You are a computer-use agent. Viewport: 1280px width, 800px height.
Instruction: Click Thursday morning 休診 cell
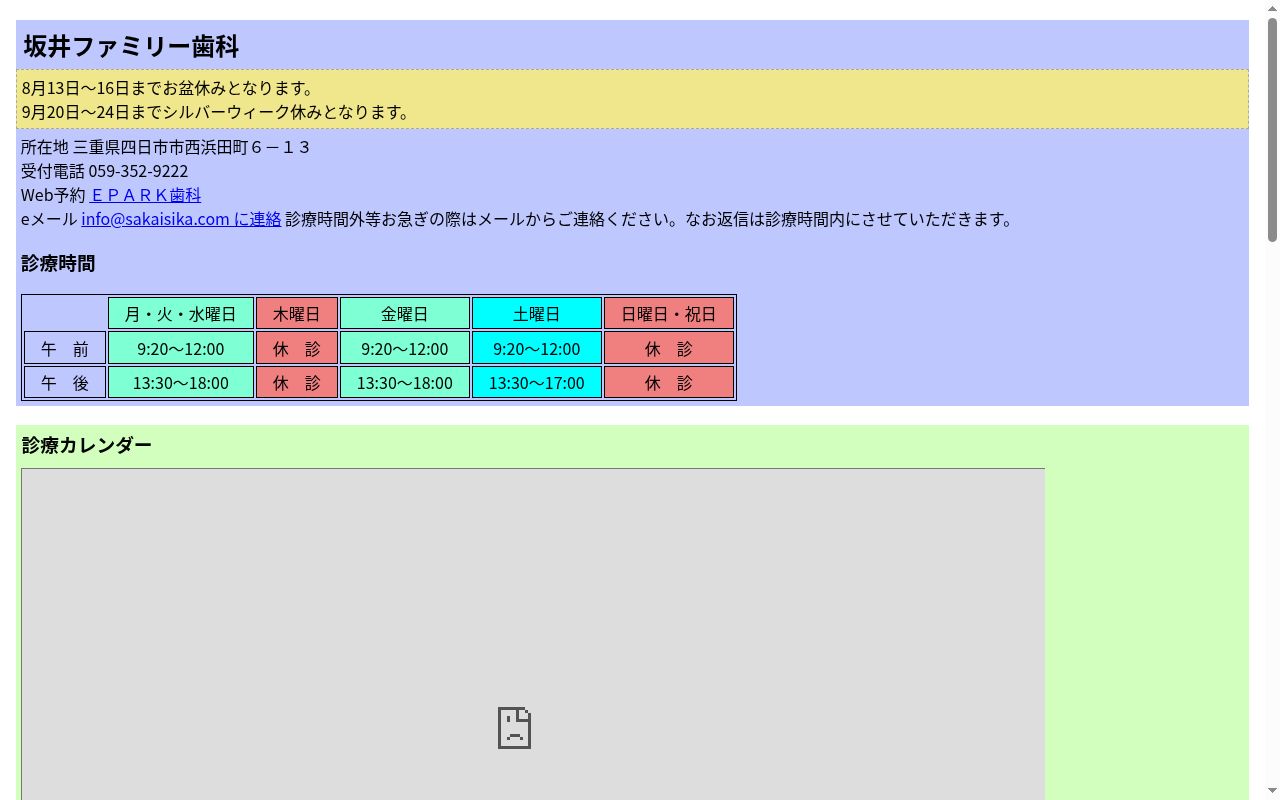pos(297,348)
